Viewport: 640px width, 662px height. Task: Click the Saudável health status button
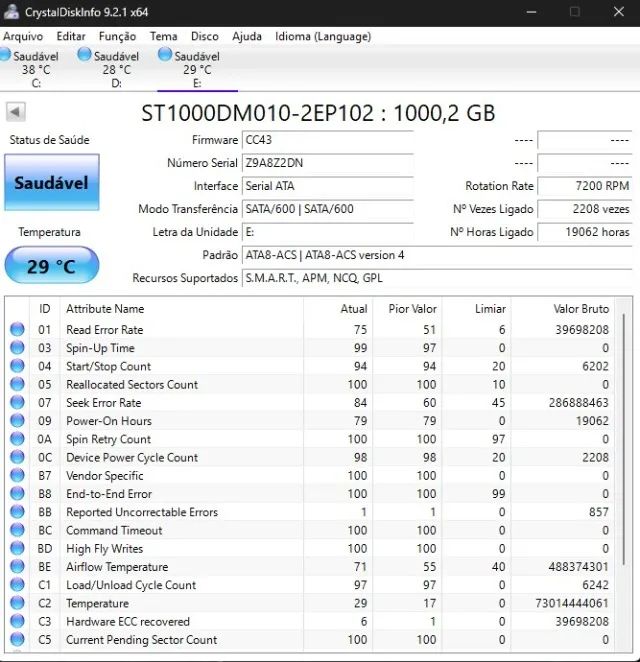(x=52, y=182)
